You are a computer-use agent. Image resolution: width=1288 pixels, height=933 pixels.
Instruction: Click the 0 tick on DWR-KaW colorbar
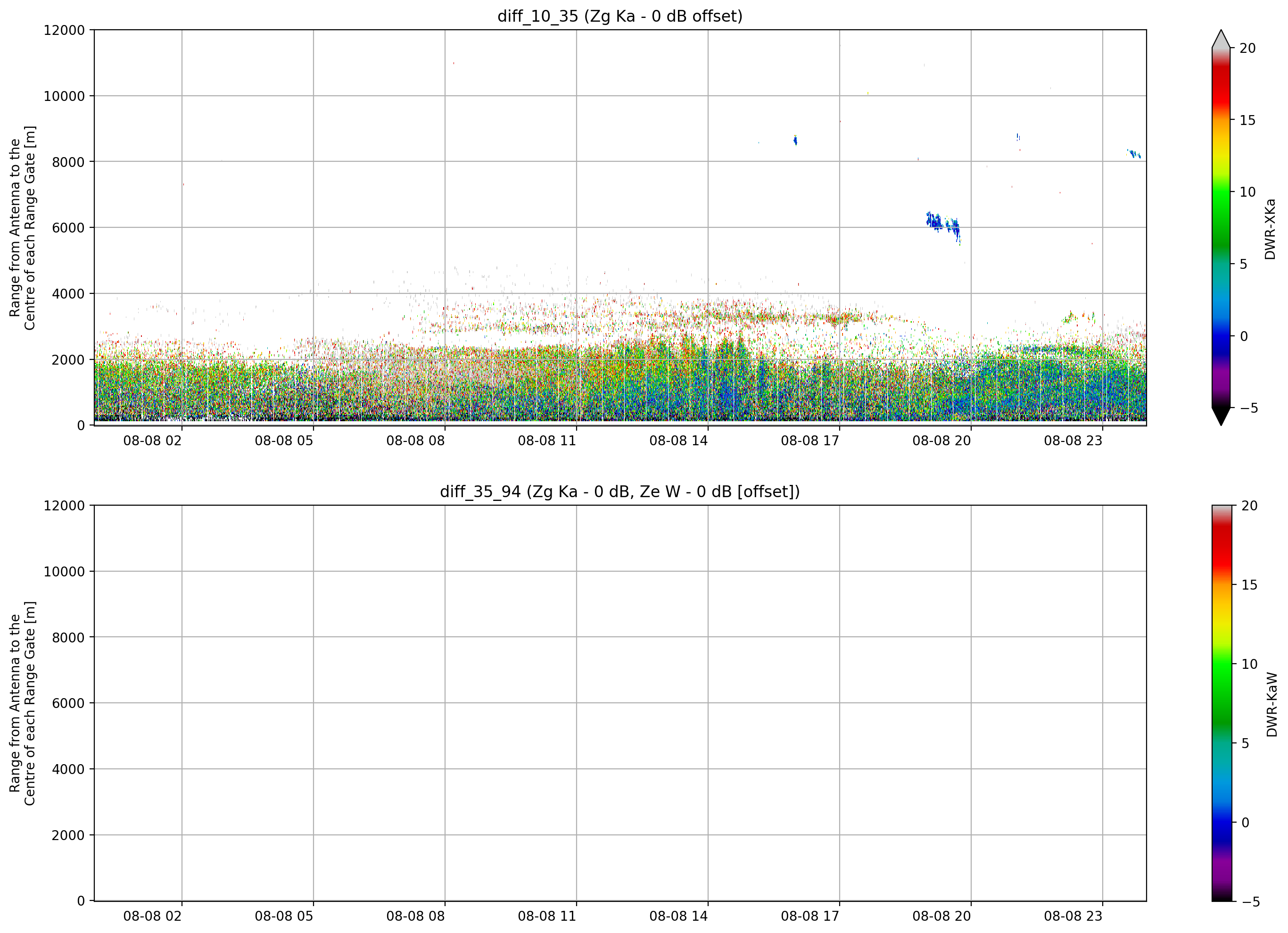click(1246, 823)
